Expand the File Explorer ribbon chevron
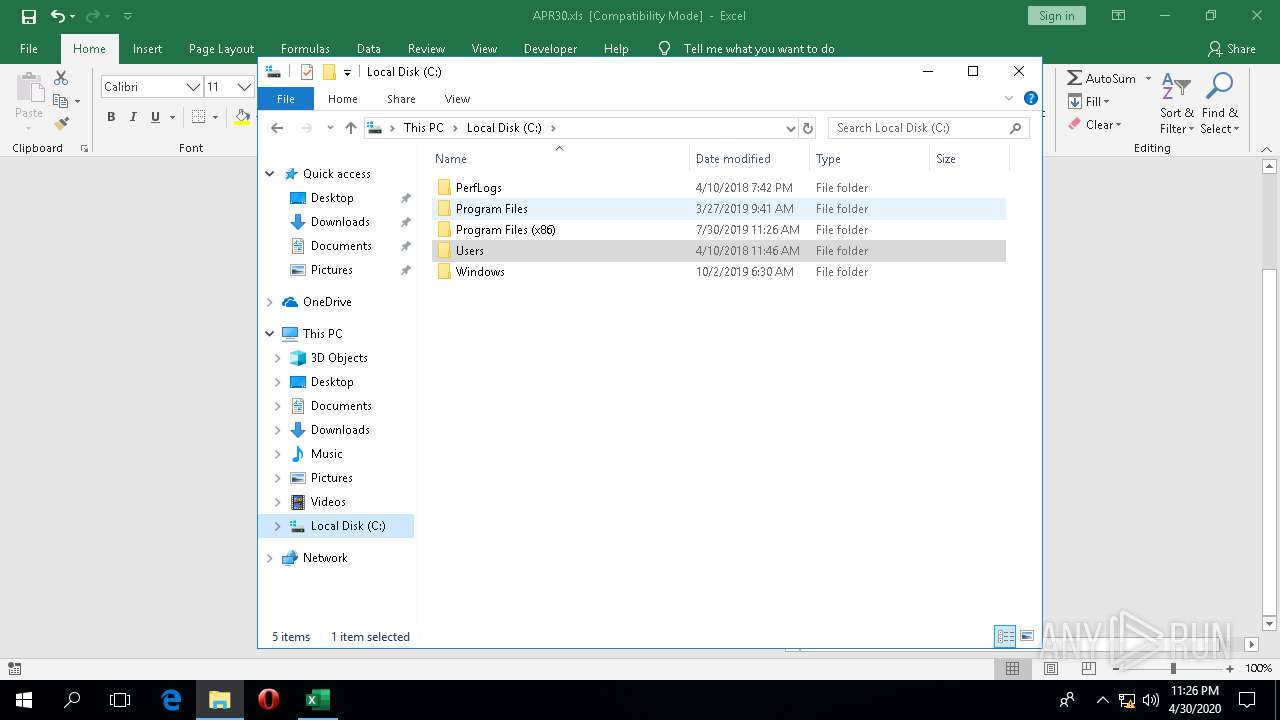The width and height of the screenshot is (1280, 720). [1009, 99]
